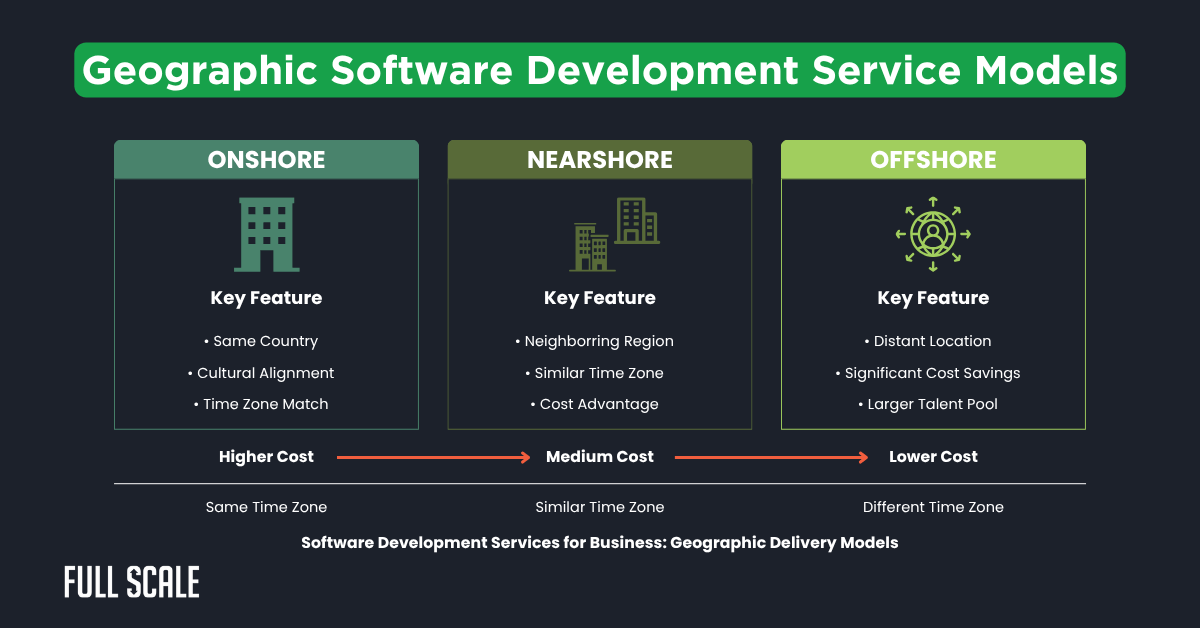
Task: Collapse the Offshore Key Feature section
Action: coord(933,297)
